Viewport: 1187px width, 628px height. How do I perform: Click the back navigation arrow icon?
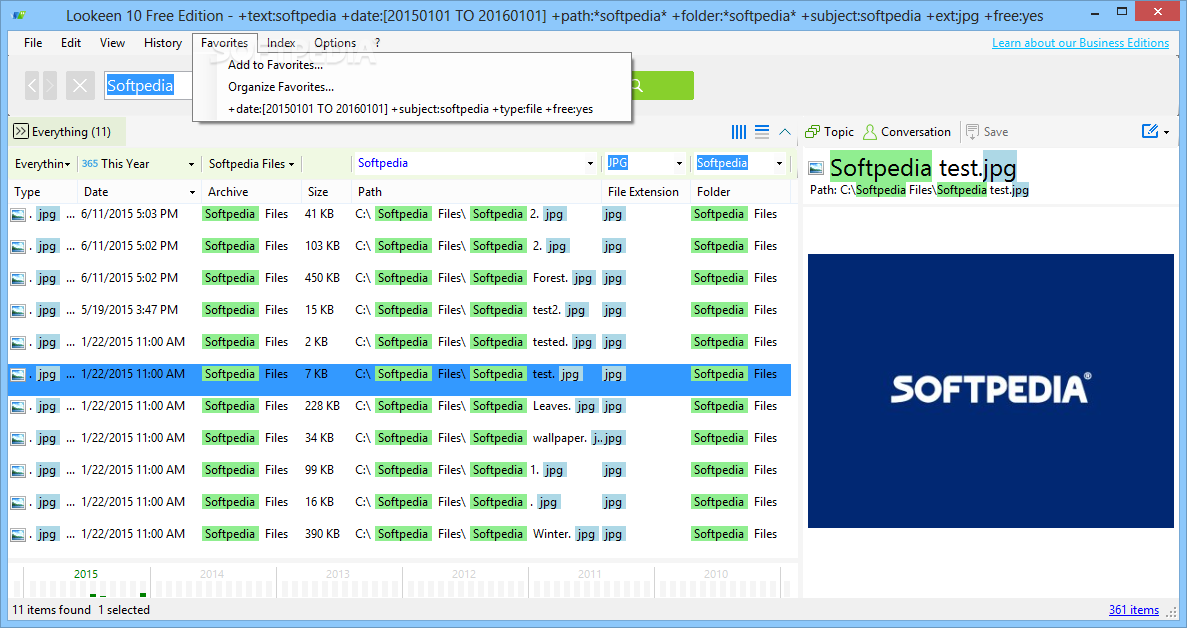pyautogui.click(x=32, y=85)
